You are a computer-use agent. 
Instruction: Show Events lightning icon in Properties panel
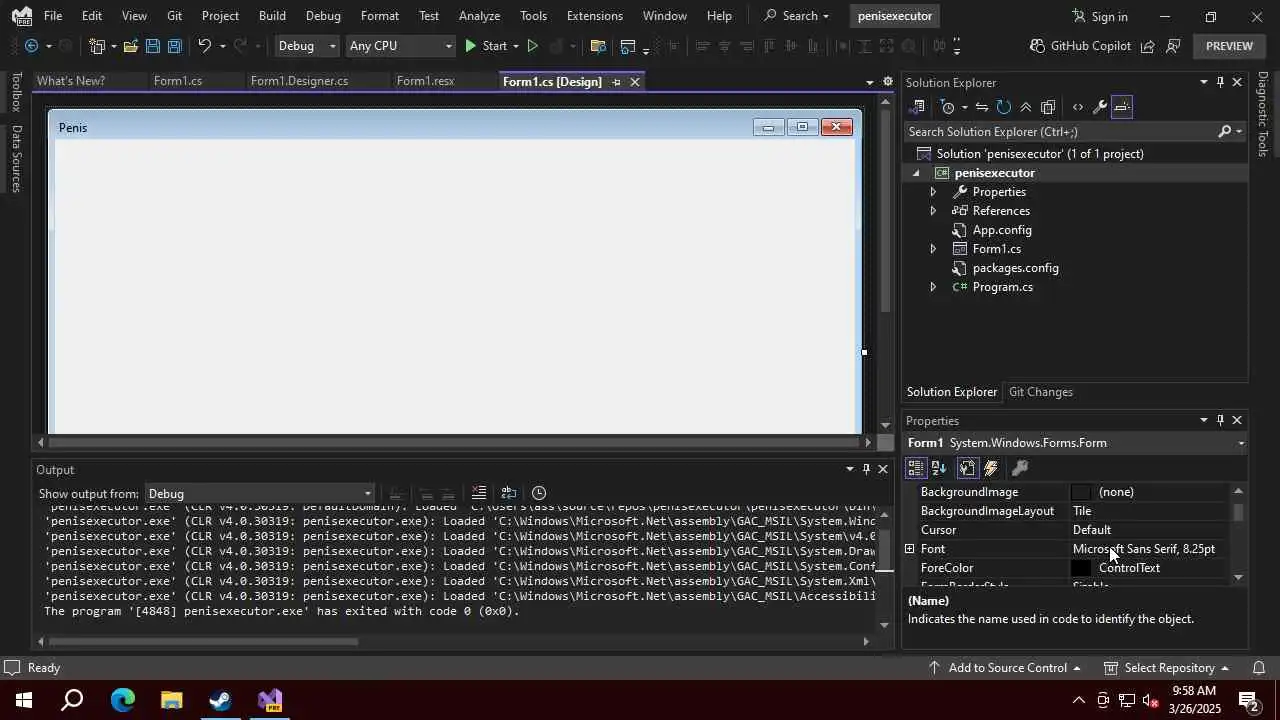[x=991, y=468]
